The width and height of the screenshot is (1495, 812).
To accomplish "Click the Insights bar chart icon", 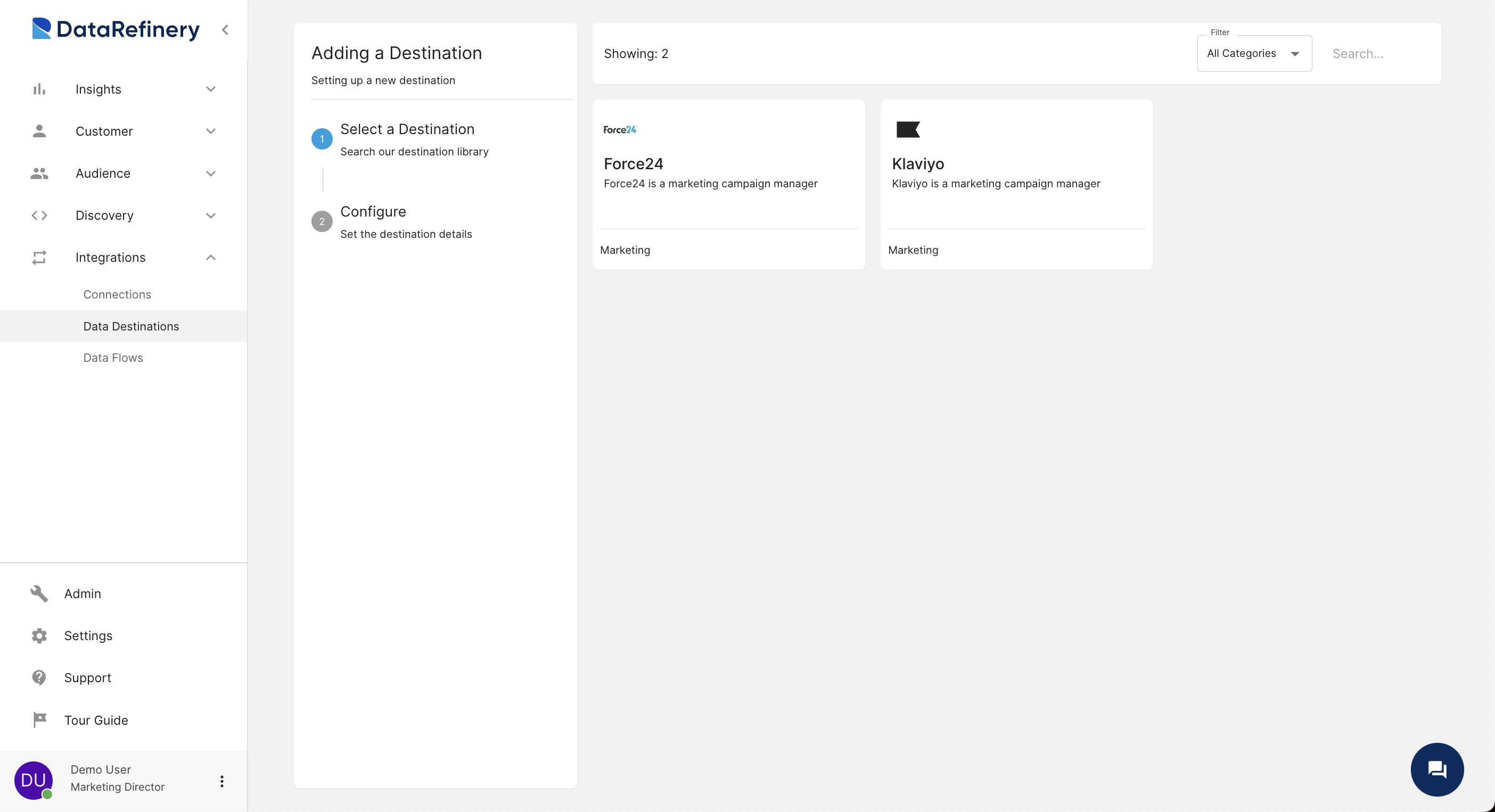I will 39,89.
